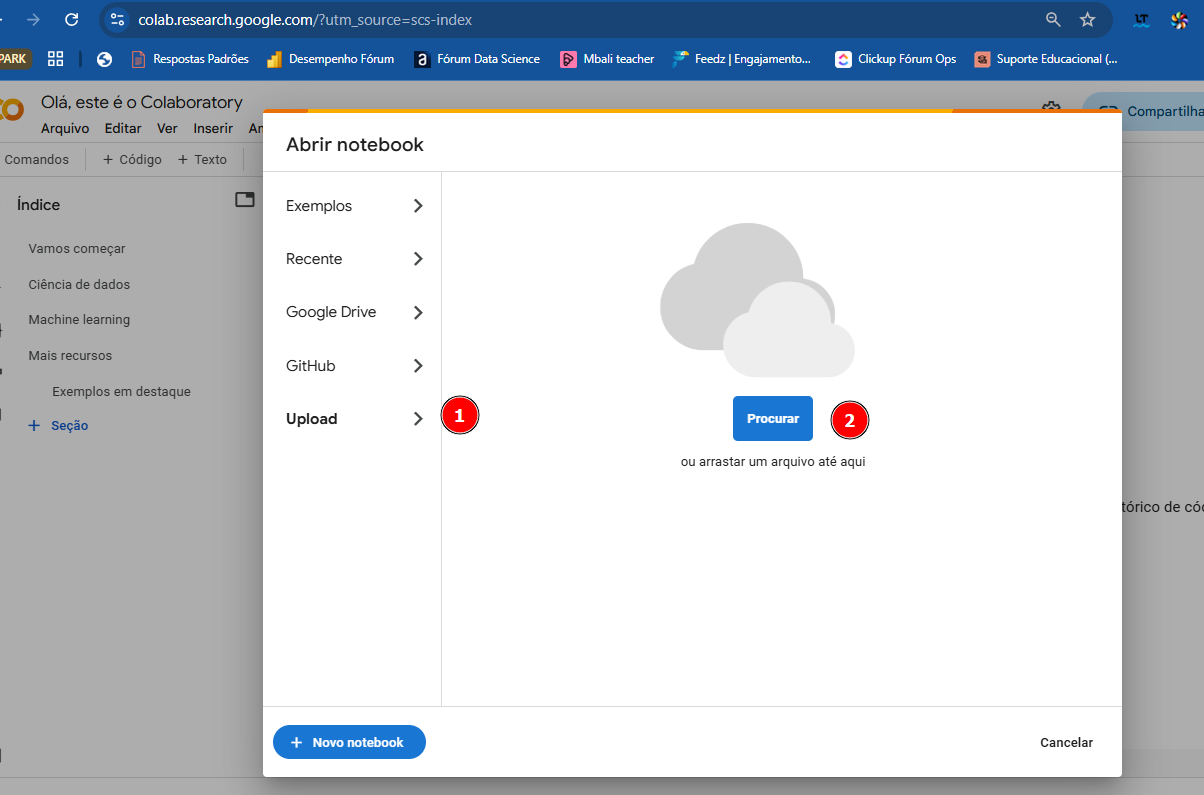Screen dimensions: 1204x795
Task: Bookmark this page with the star icon
Action: tap(1088, 19)
